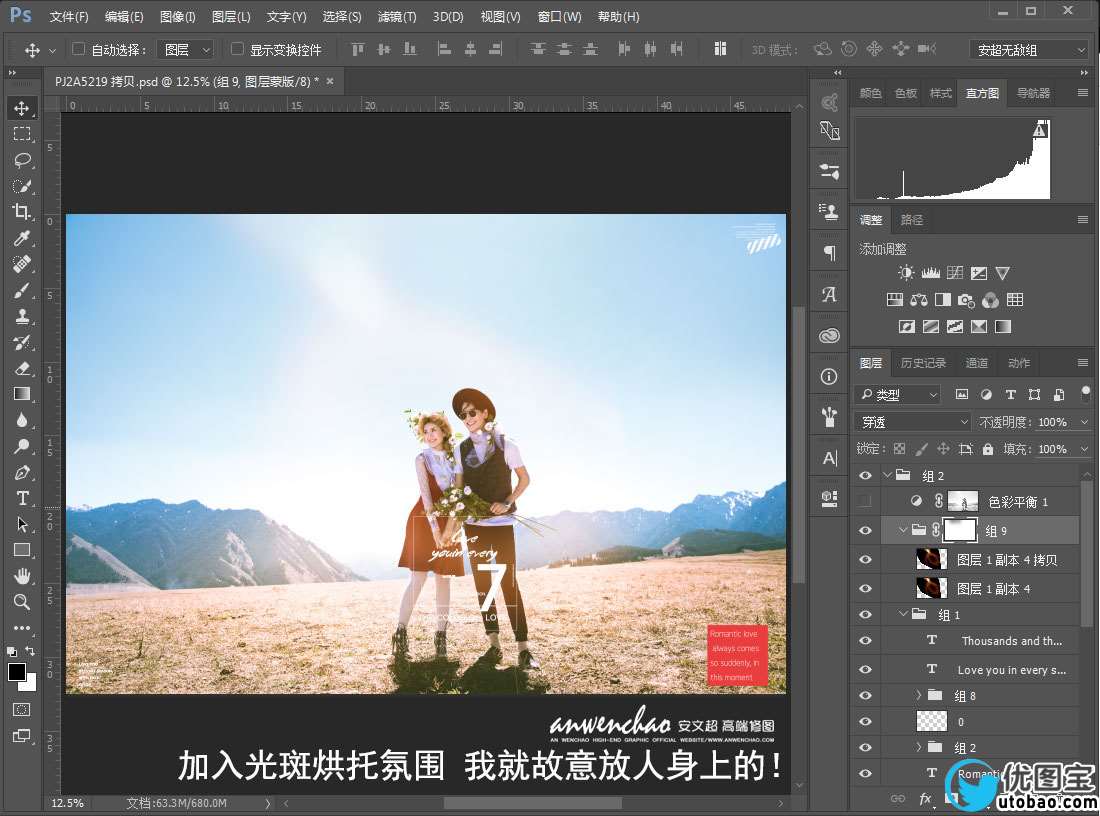Open the 图像(I) menu

pos(177,17)
